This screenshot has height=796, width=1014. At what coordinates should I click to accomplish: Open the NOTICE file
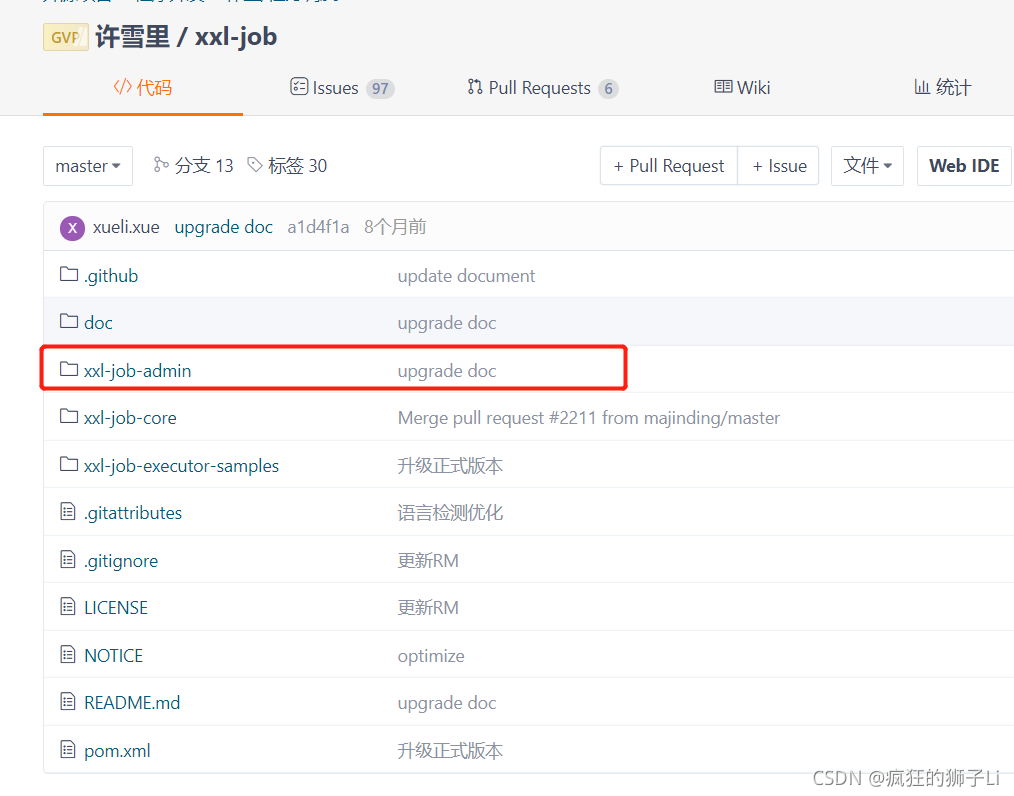tap(114, 656)
